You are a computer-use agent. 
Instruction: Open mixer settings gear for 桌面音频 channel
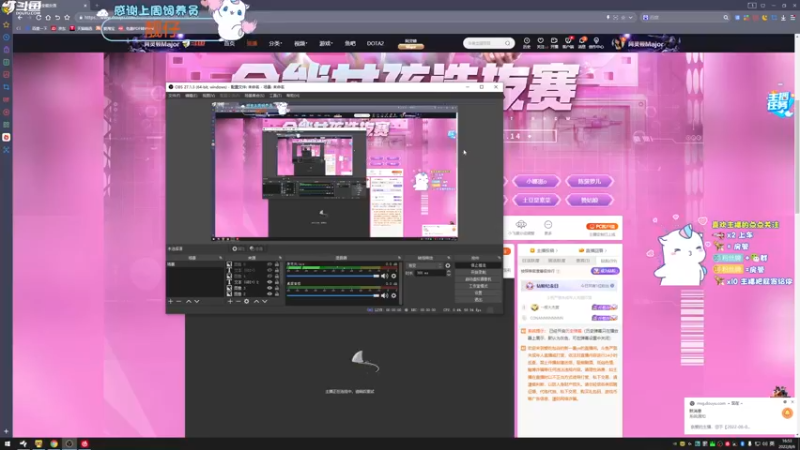pos(393,295)
